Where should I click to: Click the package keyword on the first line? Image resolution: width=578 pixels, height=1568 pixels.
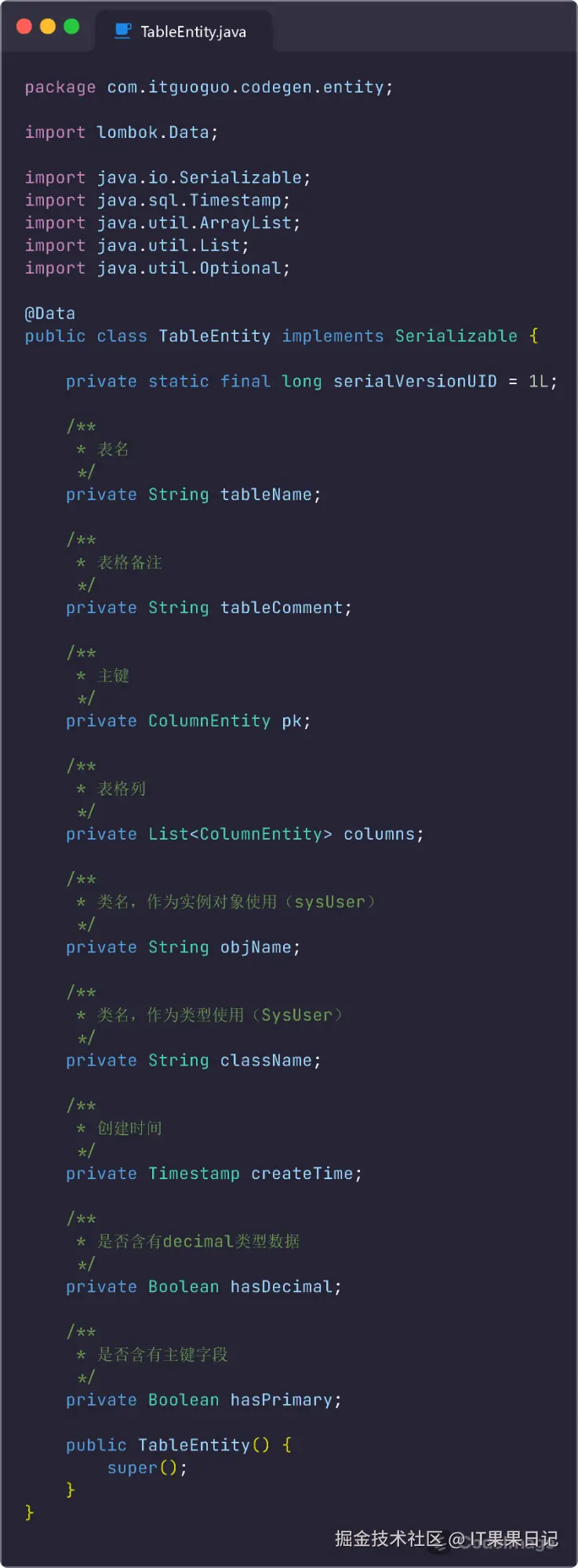tap(60, 87)
